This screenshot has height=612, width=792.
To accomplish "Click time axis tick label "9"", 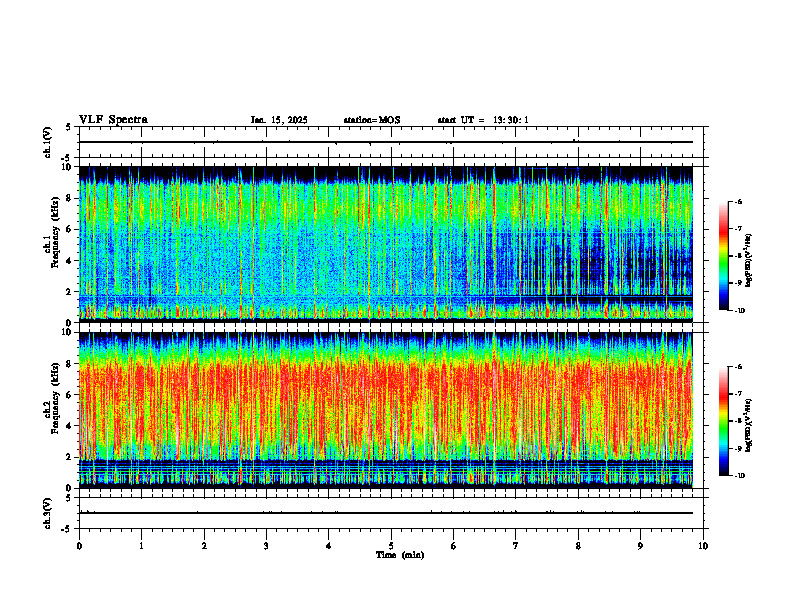I will (640, 546).
